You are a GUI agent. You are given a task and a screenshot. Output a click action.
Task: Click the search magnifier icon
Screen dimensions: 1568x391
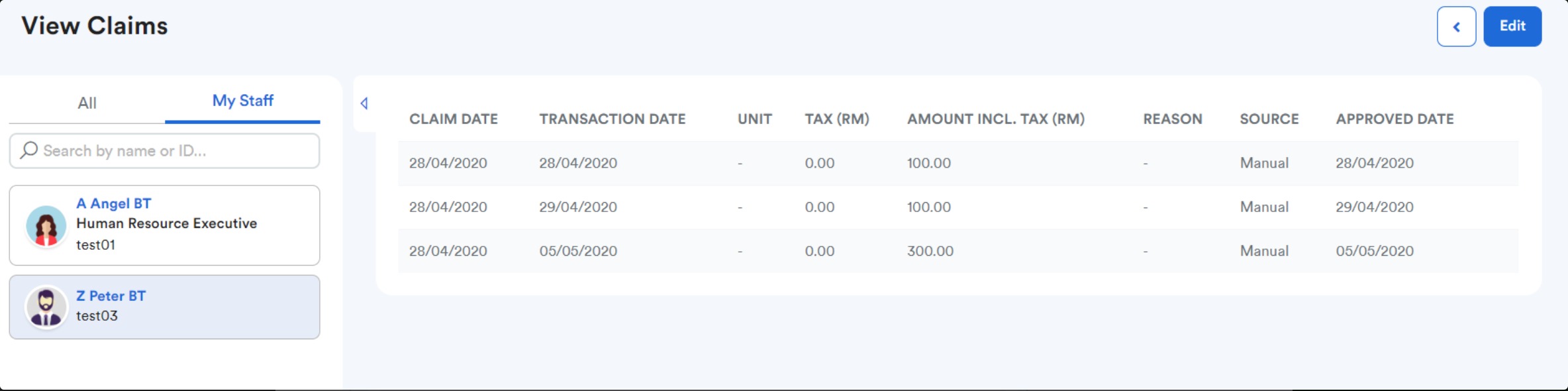point(29,150)
